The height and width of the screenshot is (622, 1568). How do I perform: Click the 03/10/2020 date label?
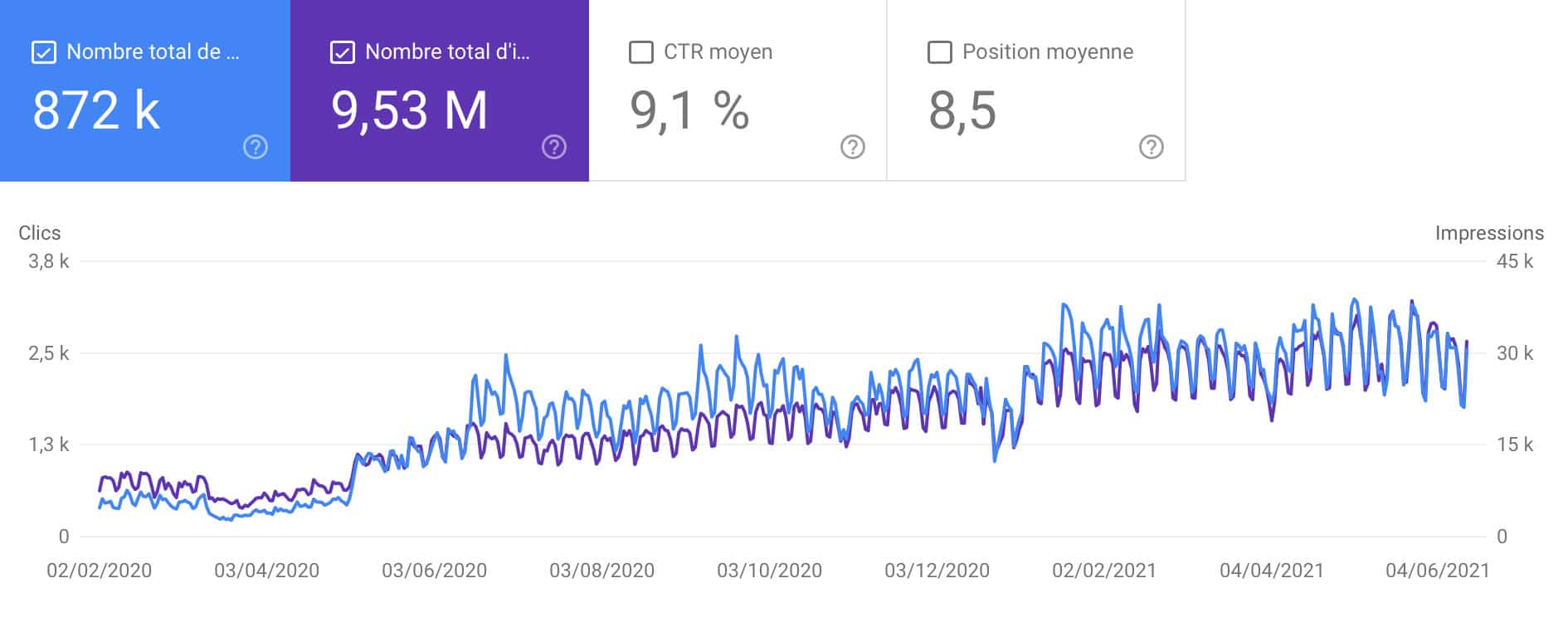pyautogui.click(x=770, y=571)
